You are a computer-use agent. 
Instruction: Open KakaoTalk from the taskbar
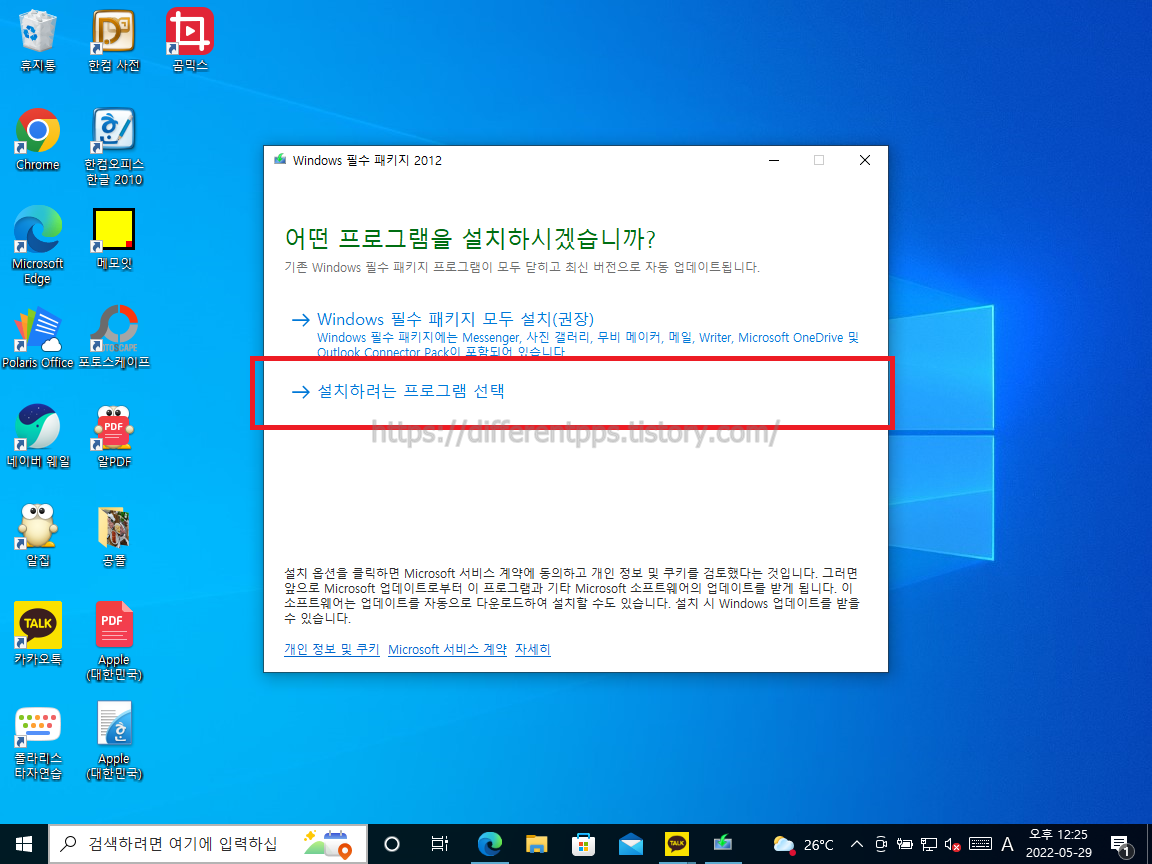click(677, 844)
